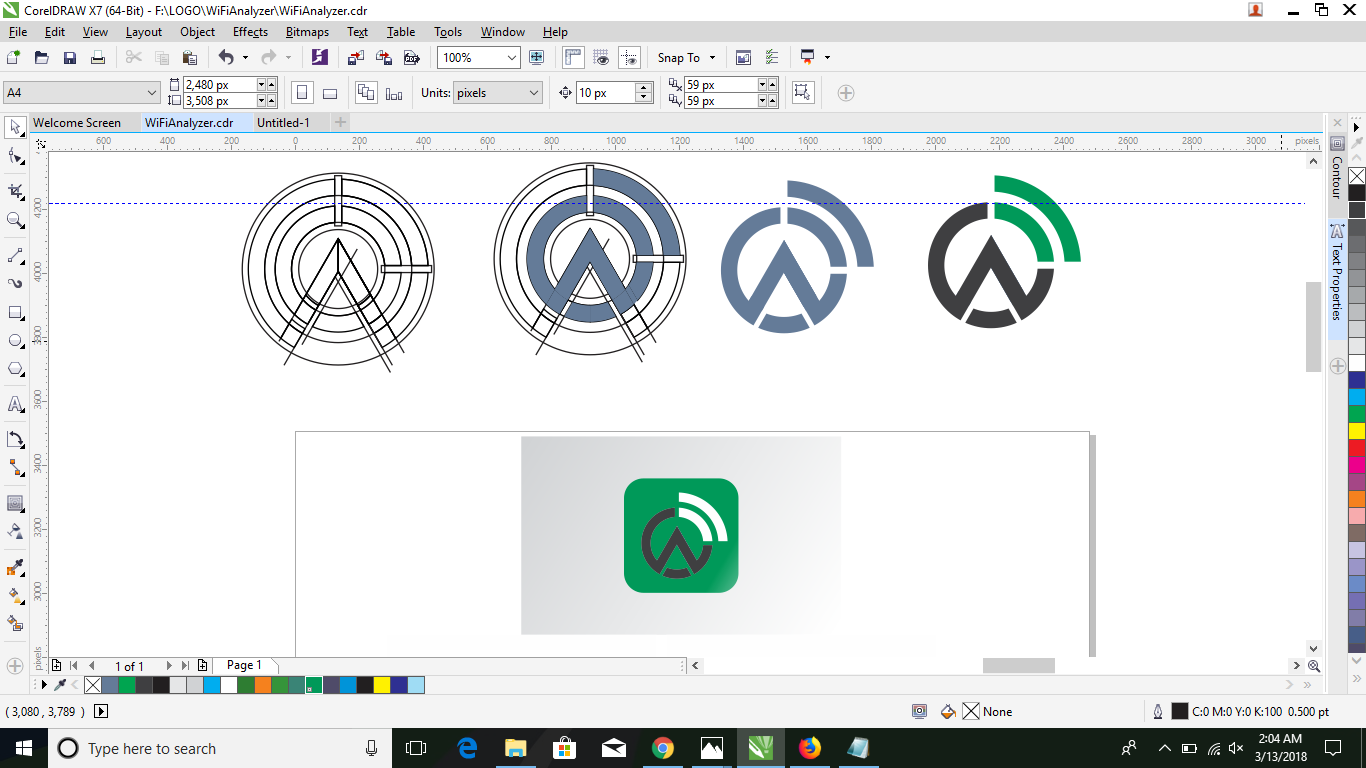Click the Open file icon
Screen dimensions: 1366x768
tap(42, 58)
